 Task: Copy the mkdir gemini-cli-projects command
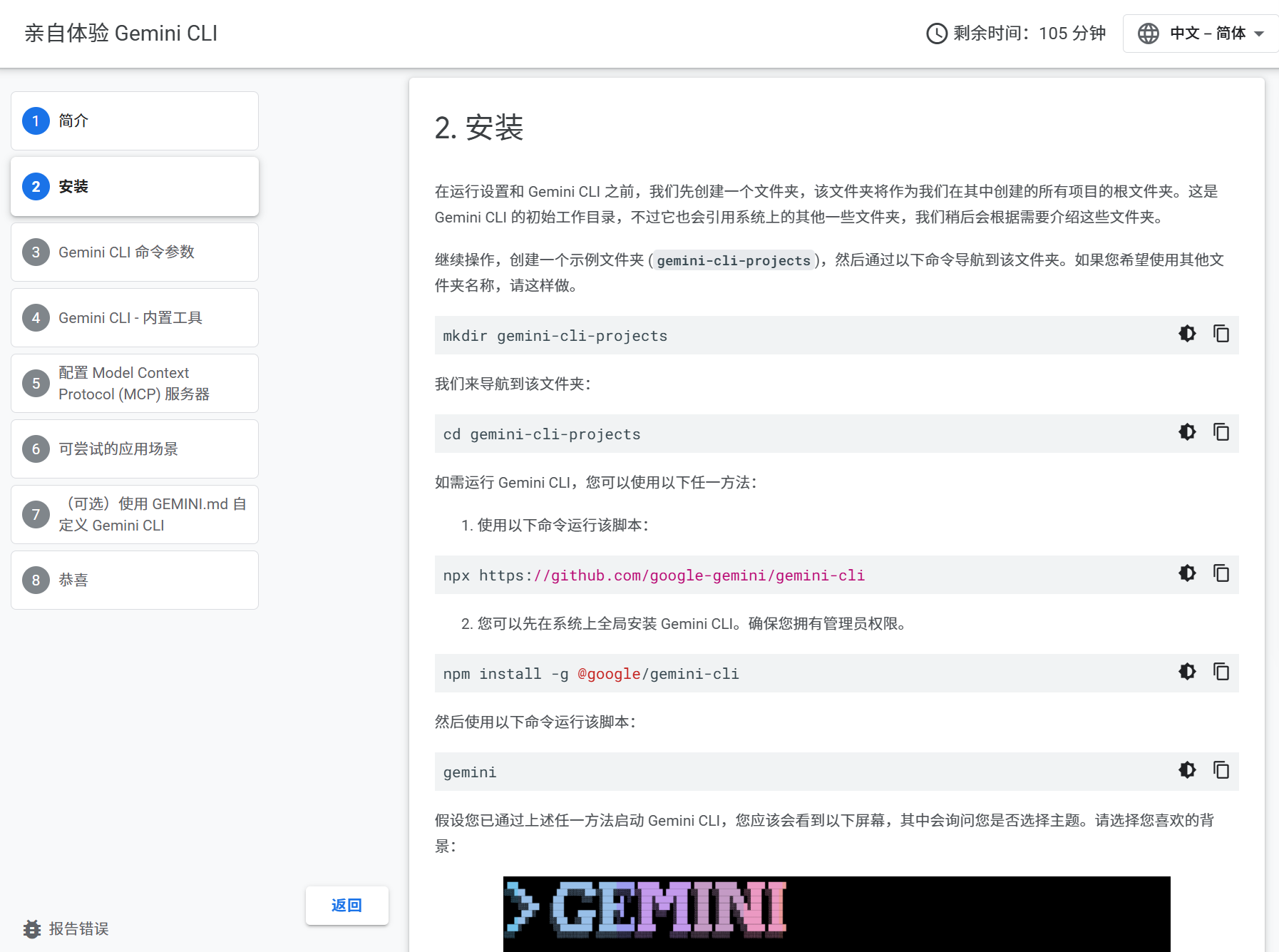point(1221,334)
